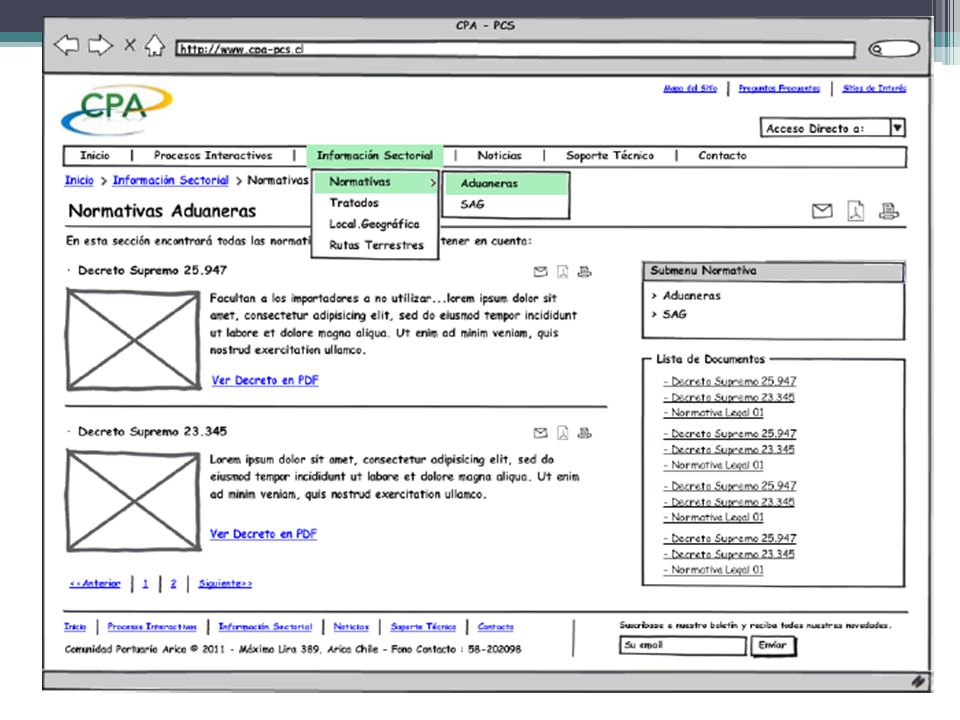Click the image placeholder for Decreto Supremo 23.345
The width and height of the screenshot is (960, 720).
pos(133,501)
